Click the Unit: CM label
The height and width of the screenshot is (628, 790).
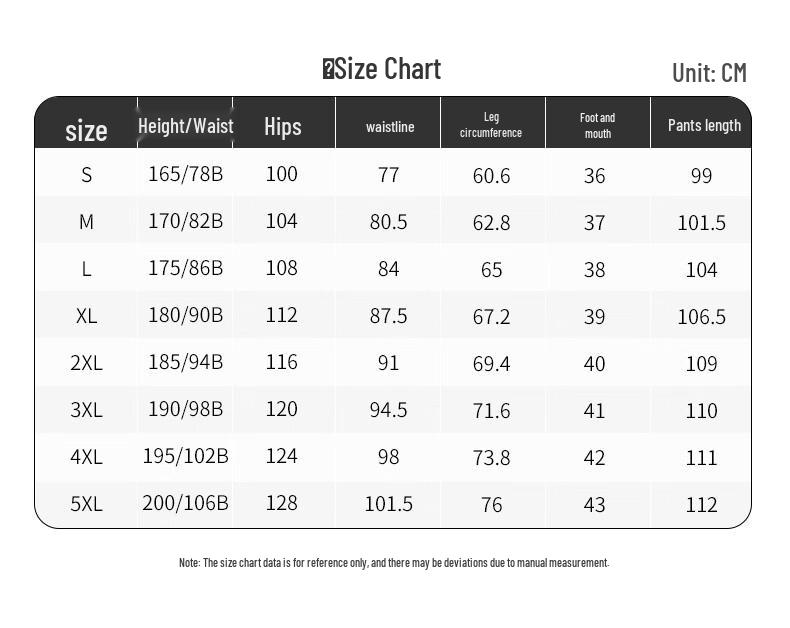click(x=709, y=72)
